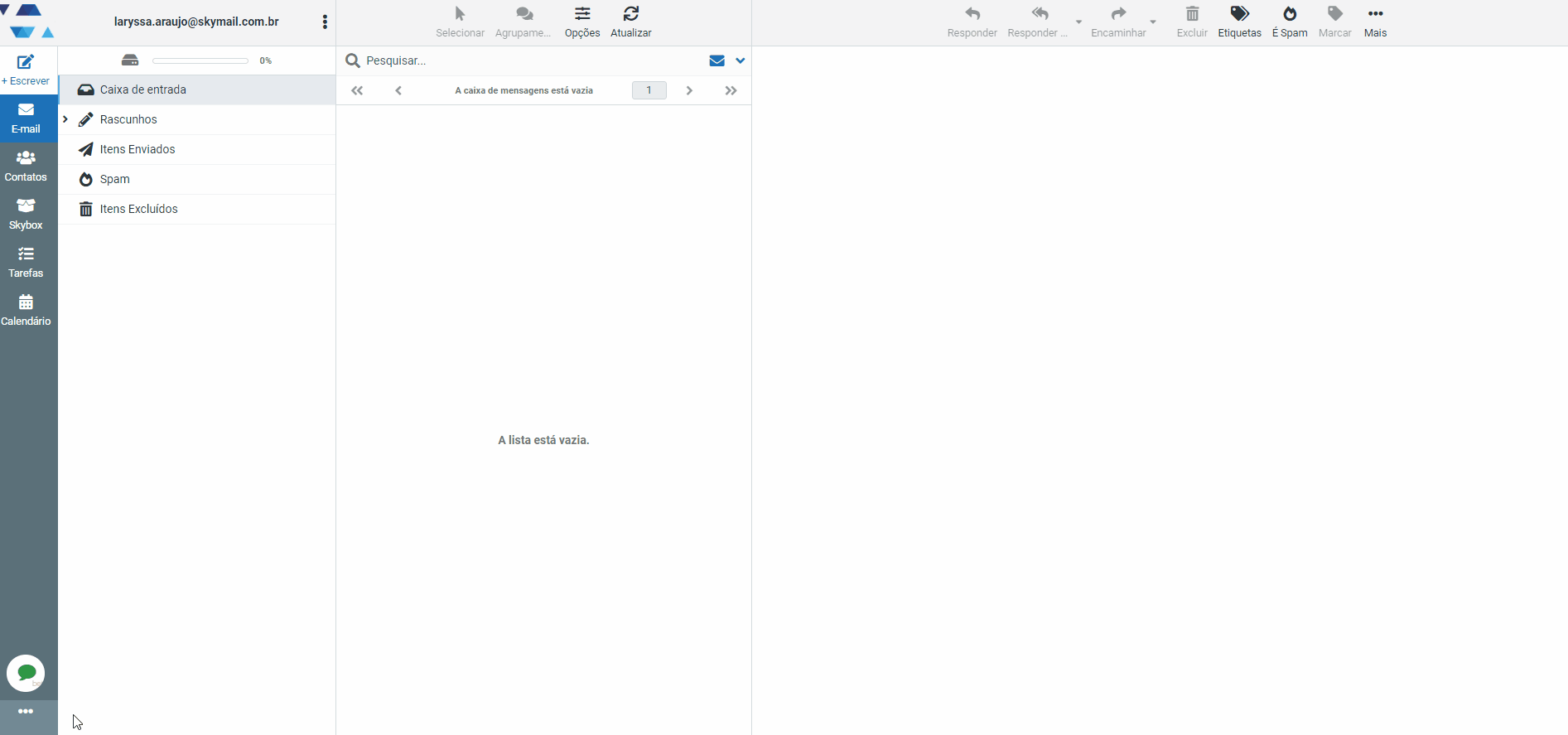Open Opções for the message list
The image size is (1568, 735).
click(582, 22)
